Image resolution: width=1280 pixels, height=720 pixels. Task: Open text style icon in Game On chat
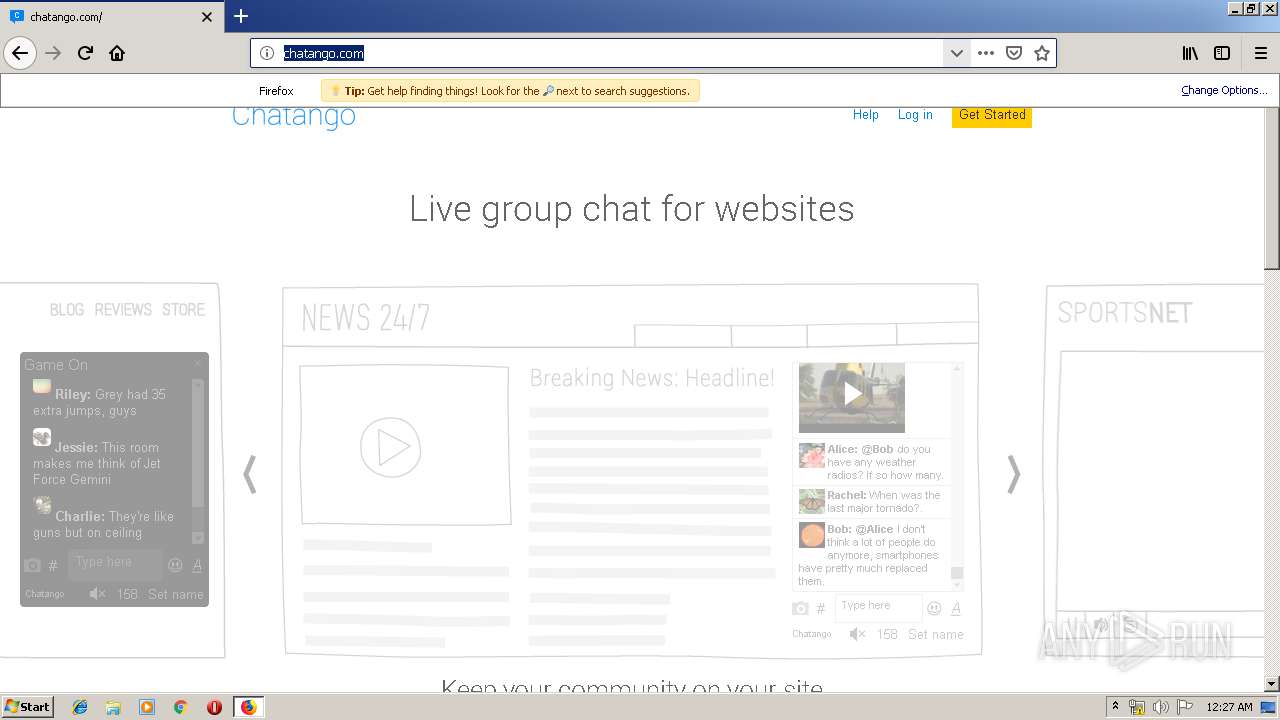pos(197,565)
